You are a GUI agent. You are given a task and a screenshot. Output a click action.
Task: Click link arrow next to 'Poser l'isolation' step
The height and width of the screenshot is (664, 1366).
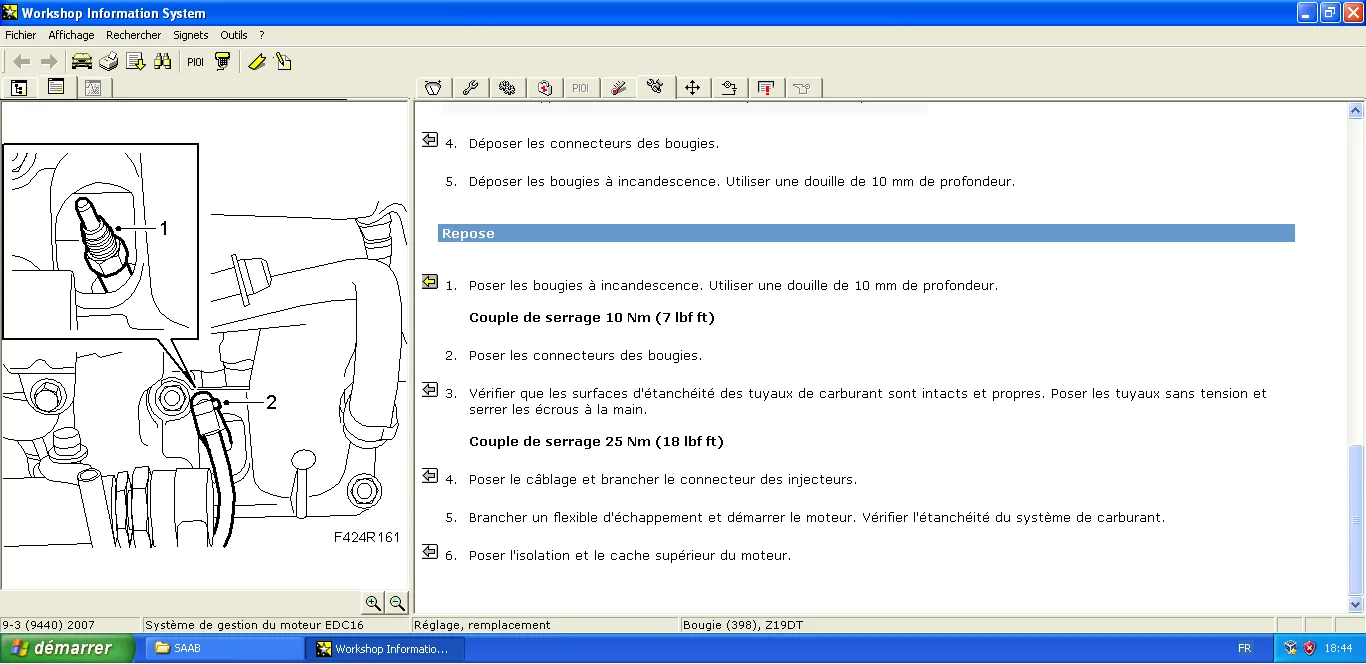pyautogui.click(x=430, y=552)
